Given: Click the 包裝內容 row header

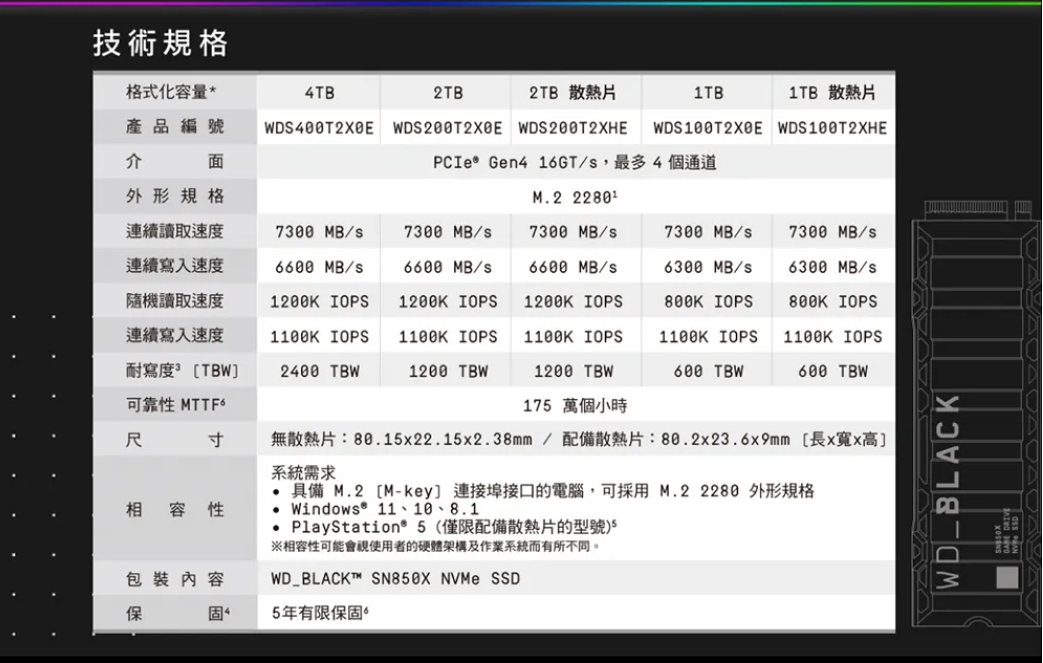Looking at the screenshot, I should coord(174,579).
